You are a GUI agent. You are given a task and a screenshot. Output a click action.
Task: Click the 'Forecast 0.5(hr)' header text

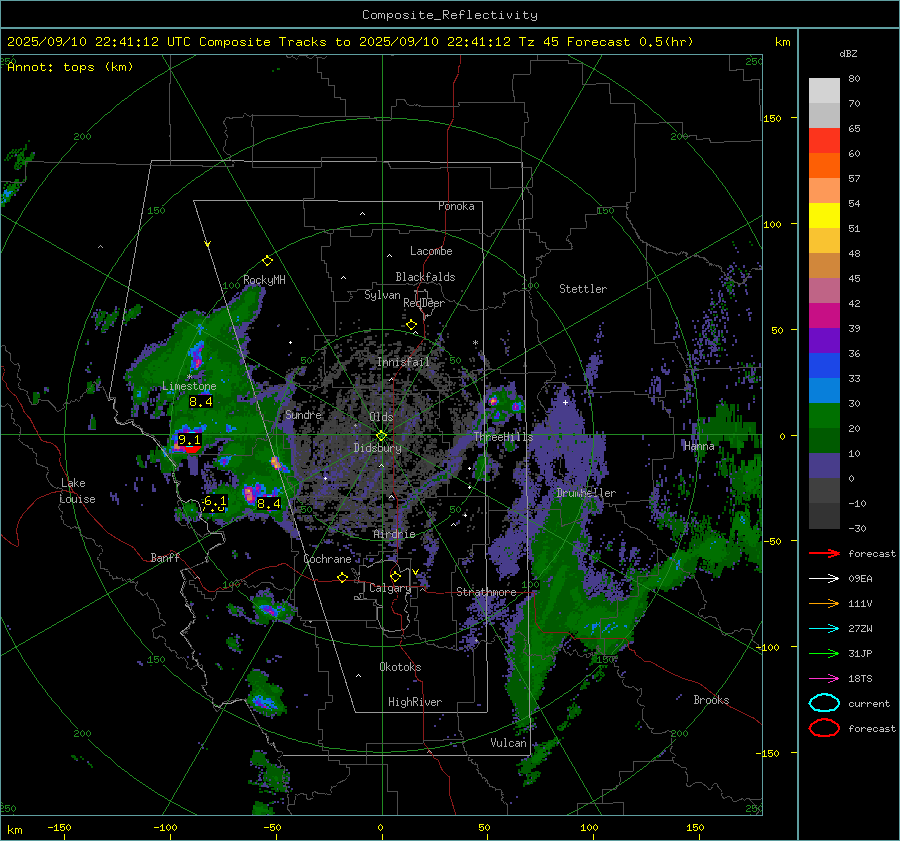(x=630, y=42)
